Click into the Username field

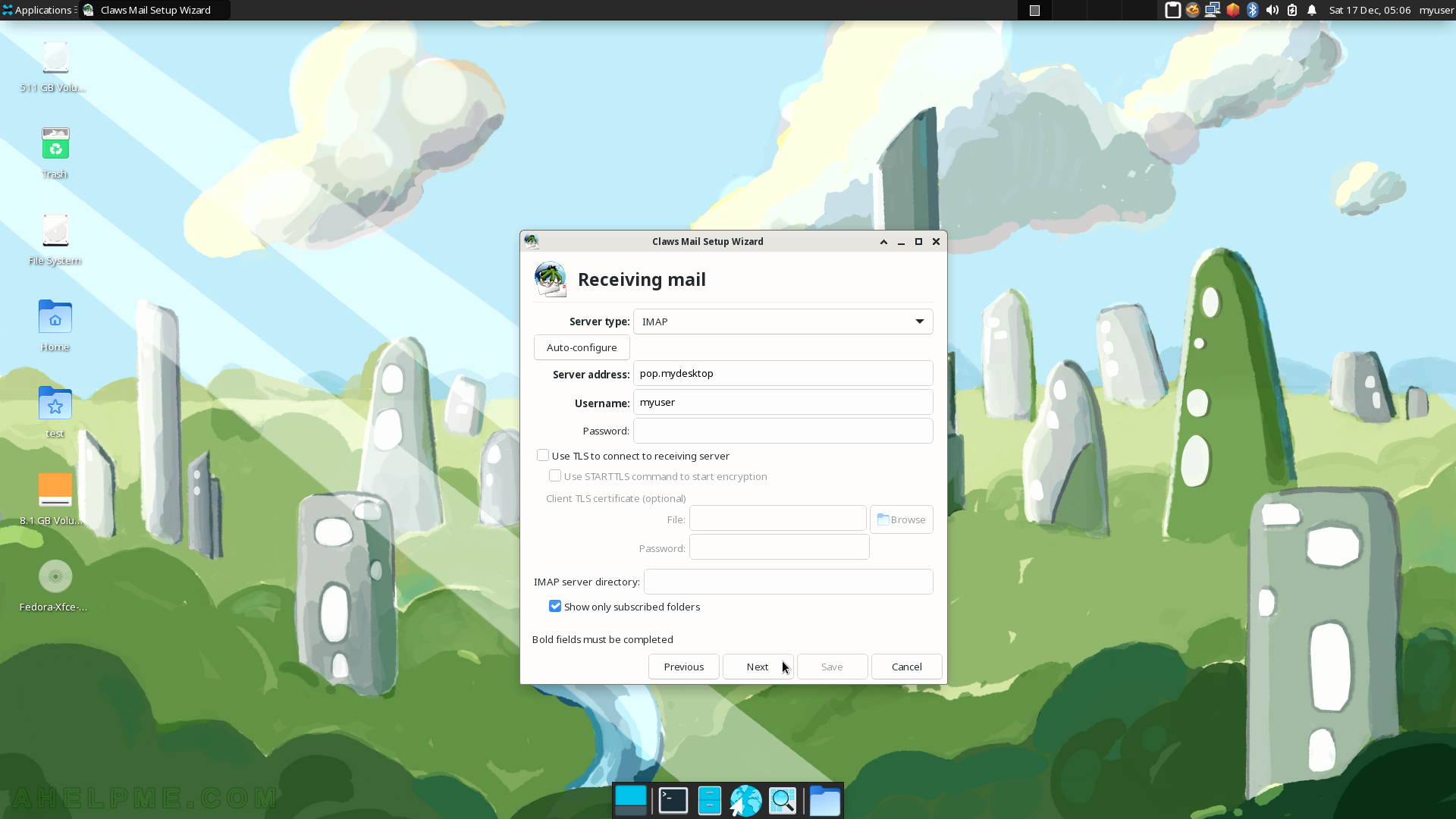[783, 402]
